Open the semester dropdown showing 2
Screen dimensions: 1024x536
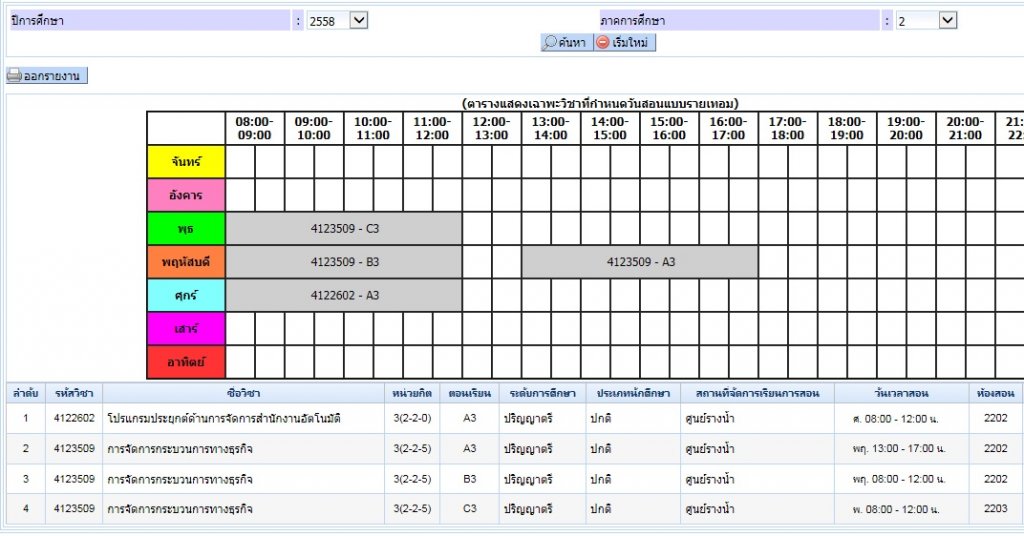tap(927, 20)
